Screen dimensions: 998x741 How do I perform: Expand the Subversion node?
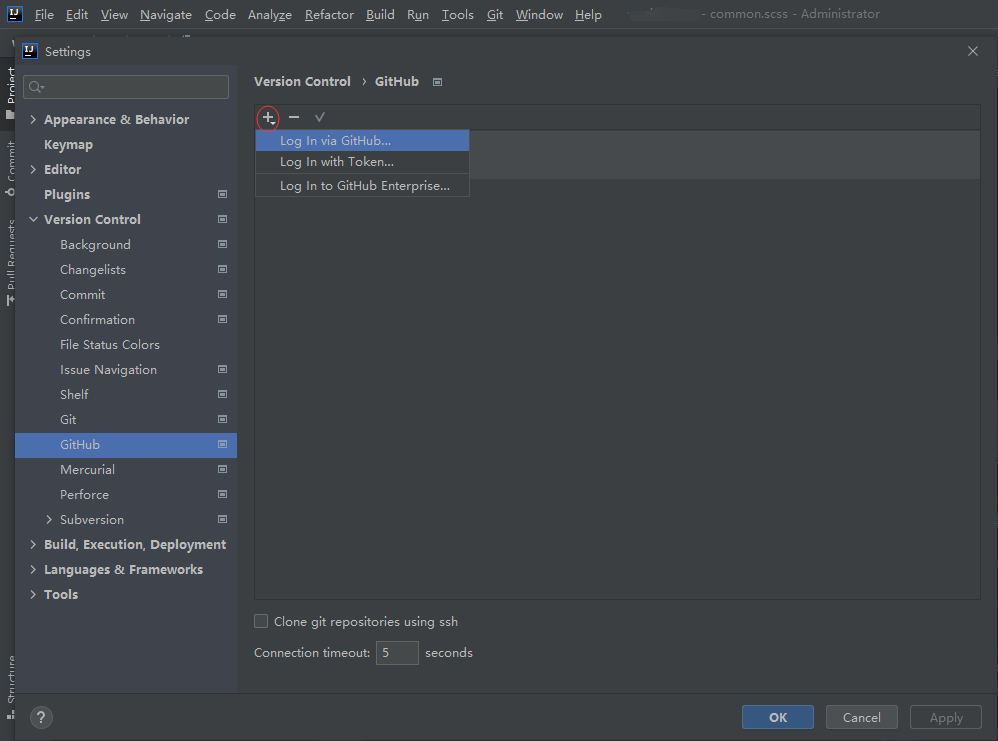tap(49, 519)
